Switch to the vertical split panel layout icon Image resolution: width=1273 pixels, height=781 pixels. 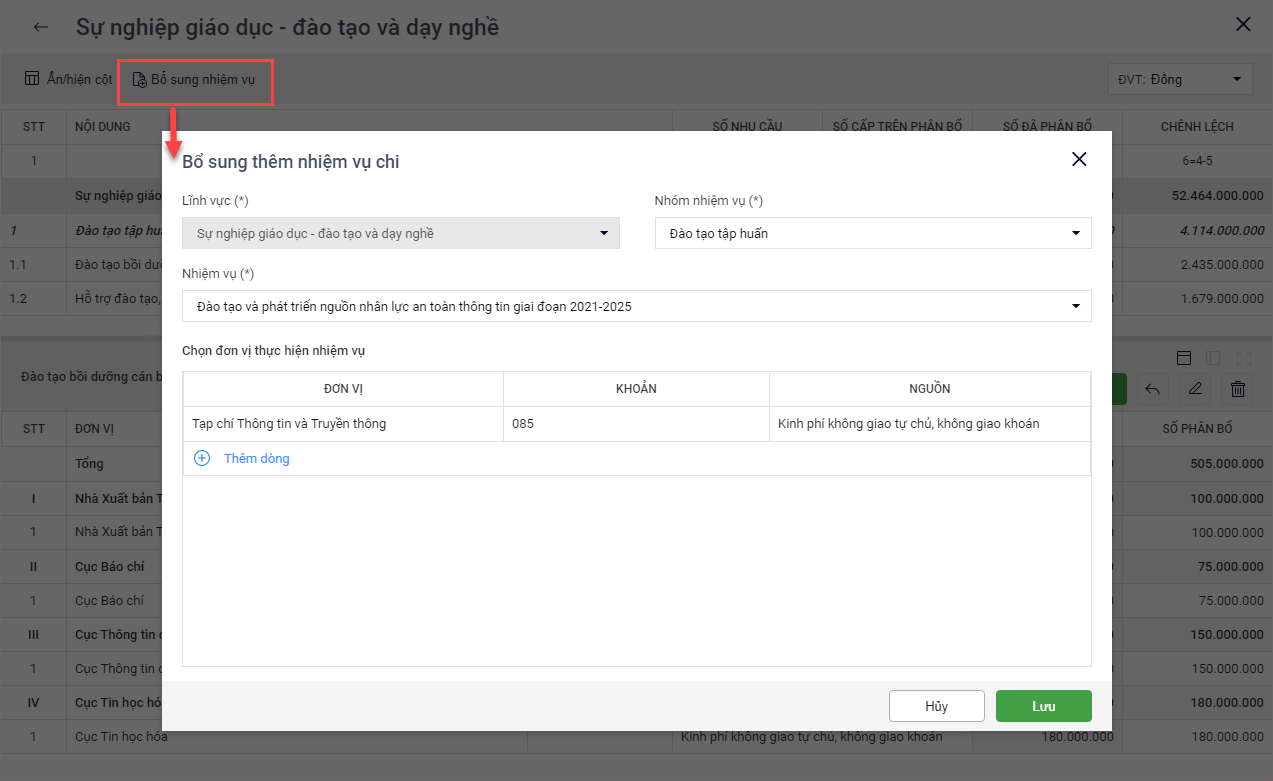point(1213,358)
